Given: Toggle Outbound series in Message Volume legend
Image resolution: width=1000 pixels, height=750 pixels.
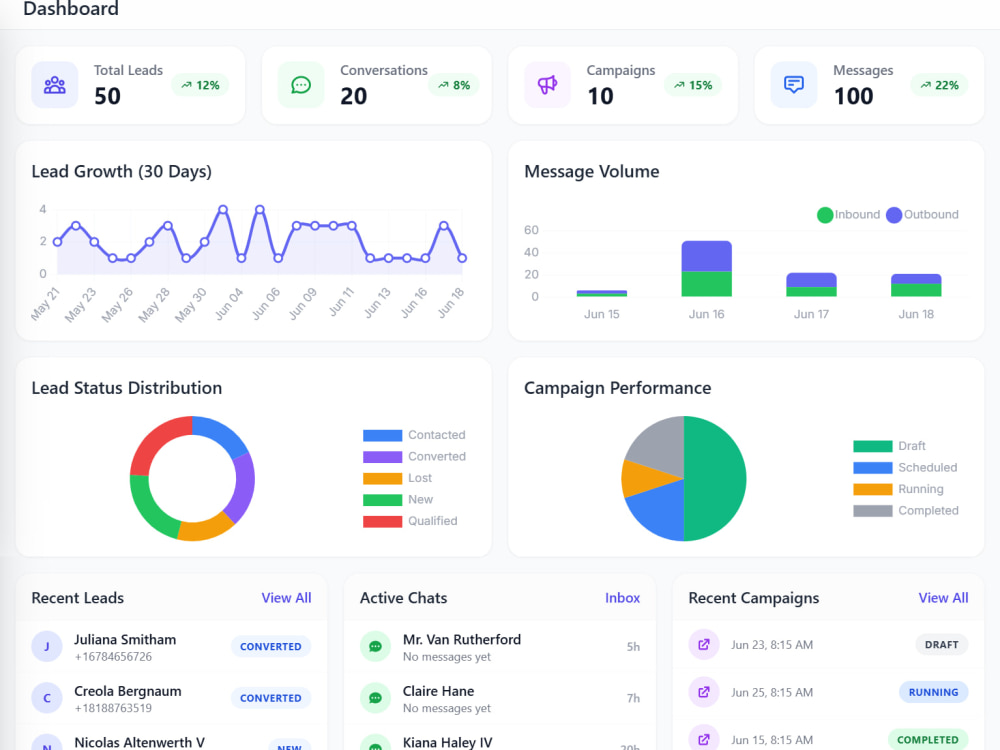Looking at the screenshot, I should coord(922,215).
